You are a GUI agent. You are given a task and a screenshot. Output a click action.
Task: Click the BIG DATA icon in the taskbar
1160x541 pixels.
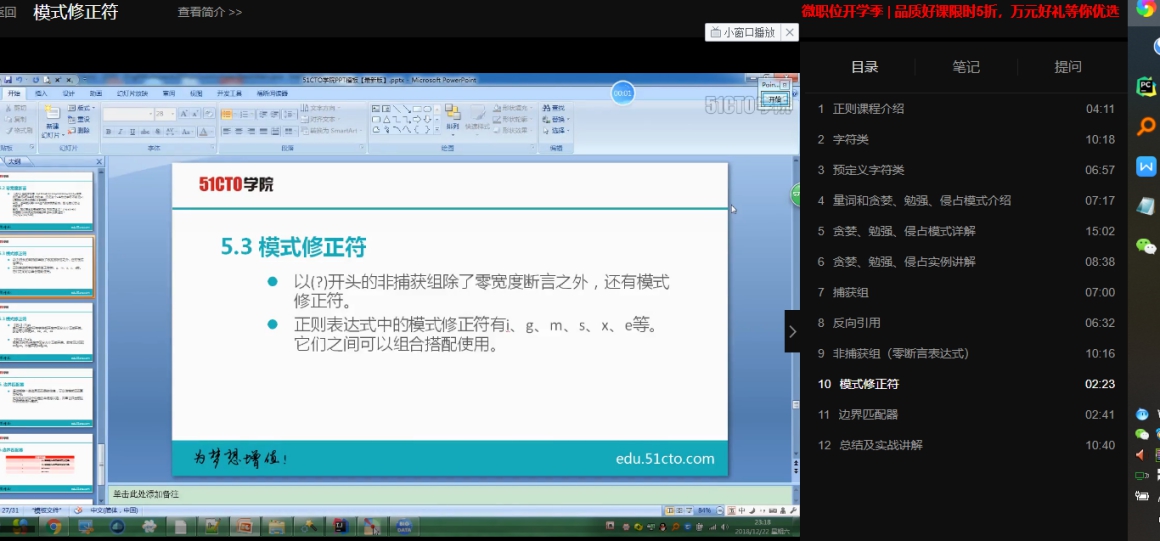[x=405, y=527]
